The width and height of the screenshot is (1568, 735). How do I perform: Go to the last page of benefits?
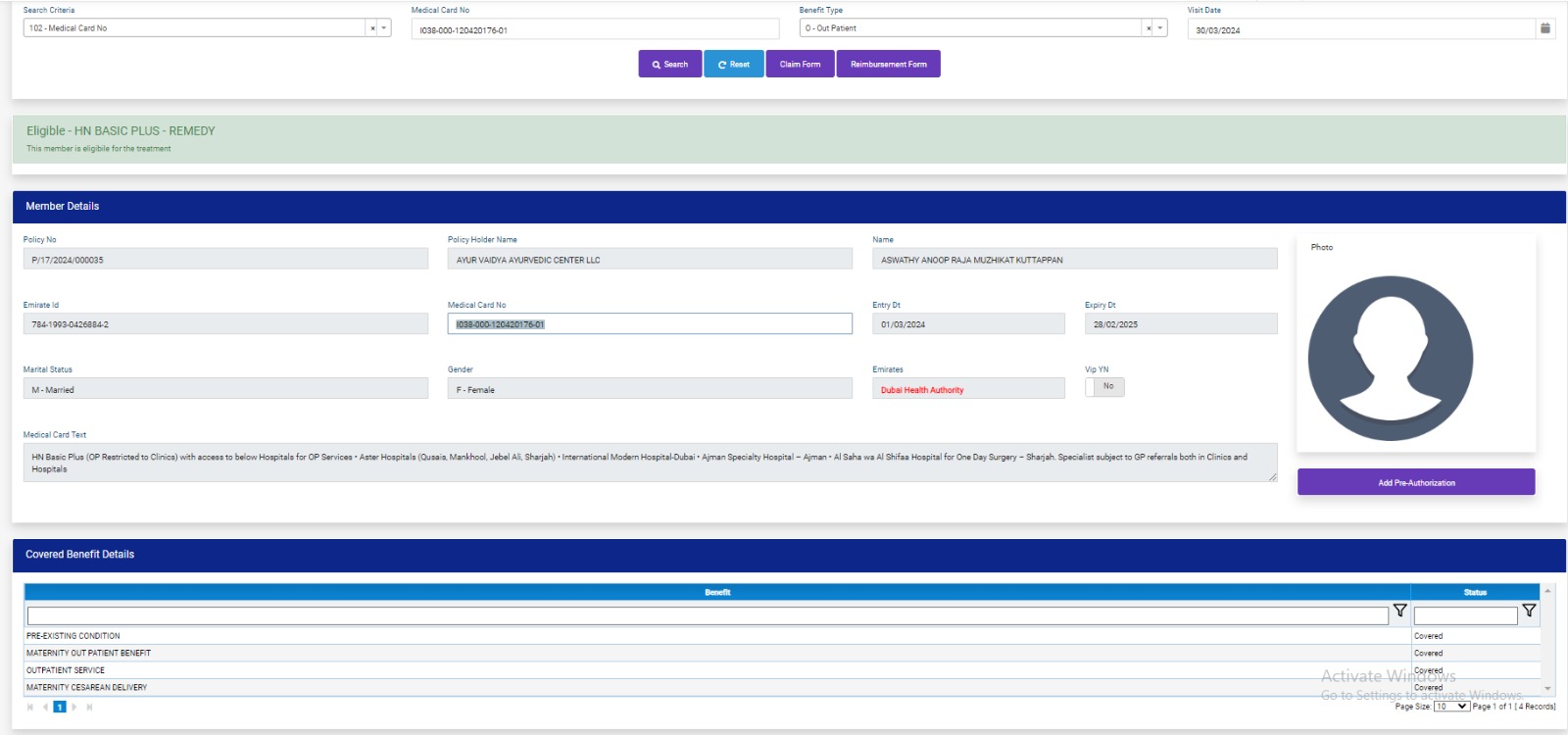[89, 707]
